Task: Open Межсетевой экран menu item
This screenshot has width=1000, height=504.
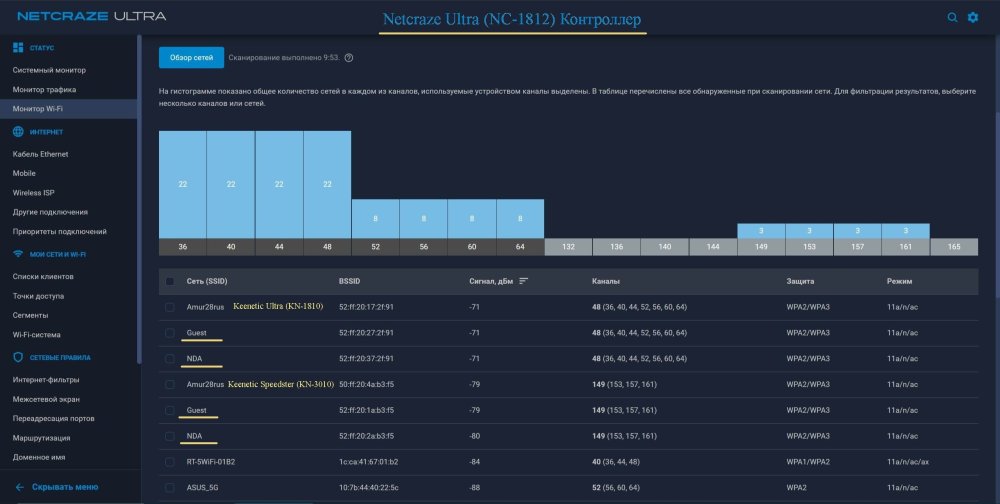Action: [x=46, y=399]
